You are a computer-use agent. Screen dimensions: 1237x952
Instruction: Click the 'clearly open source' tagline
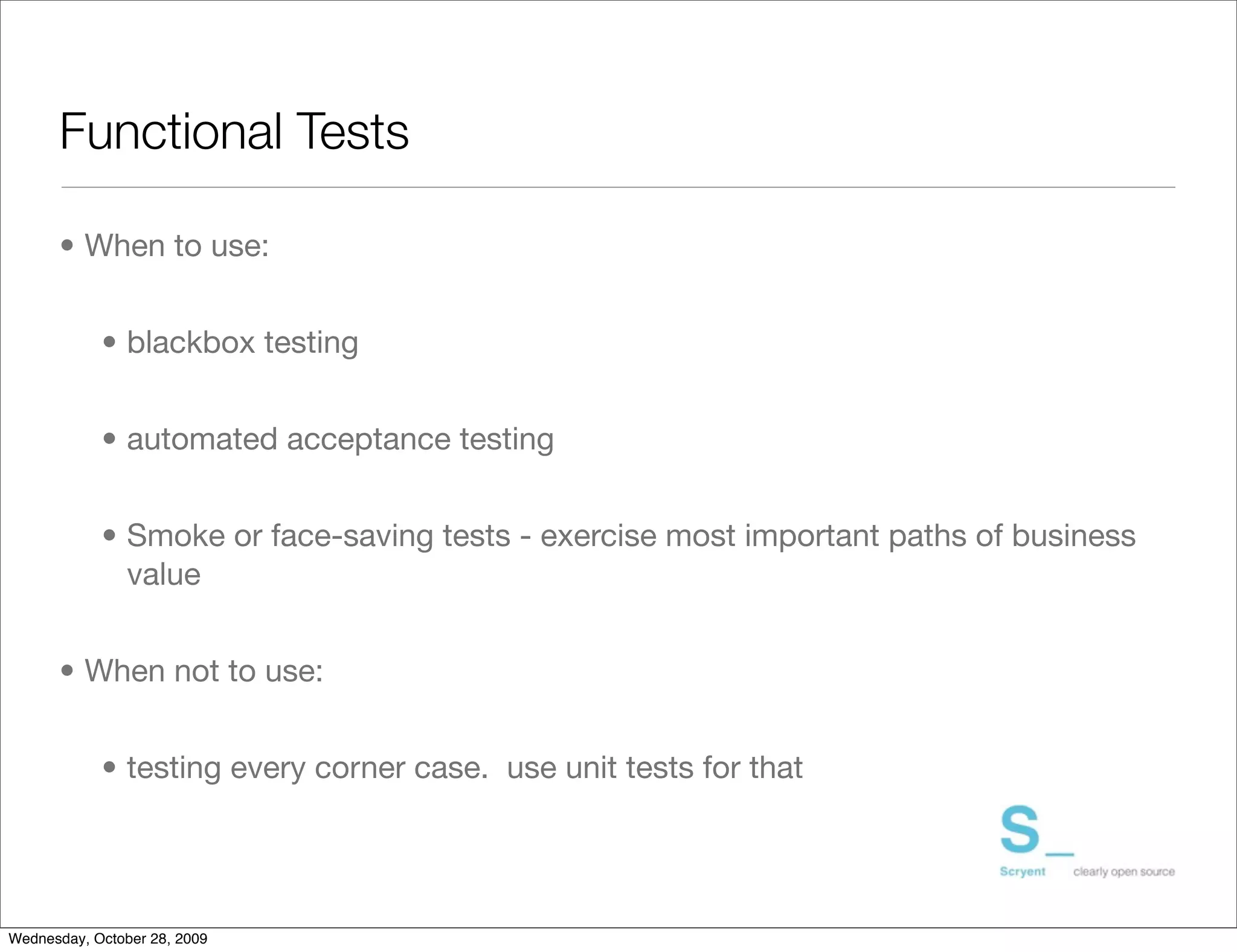pyautogui.click(x=1123, y=872)
